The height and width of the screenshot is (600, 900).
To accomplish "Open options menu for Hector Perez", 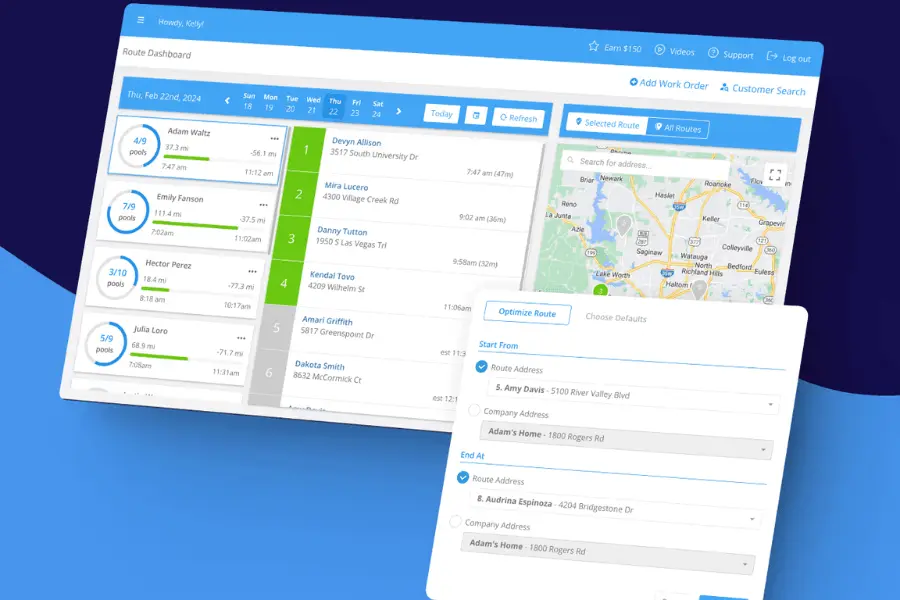I will (253, 272).
